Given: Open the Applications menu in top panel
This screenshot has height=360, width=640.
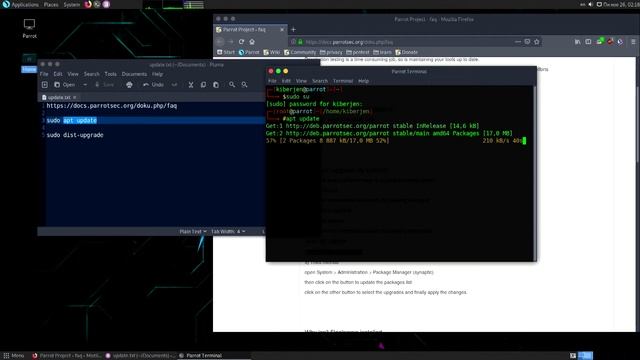Looking at the screenshot, I should pyautogui.click(x=20, y=4).
